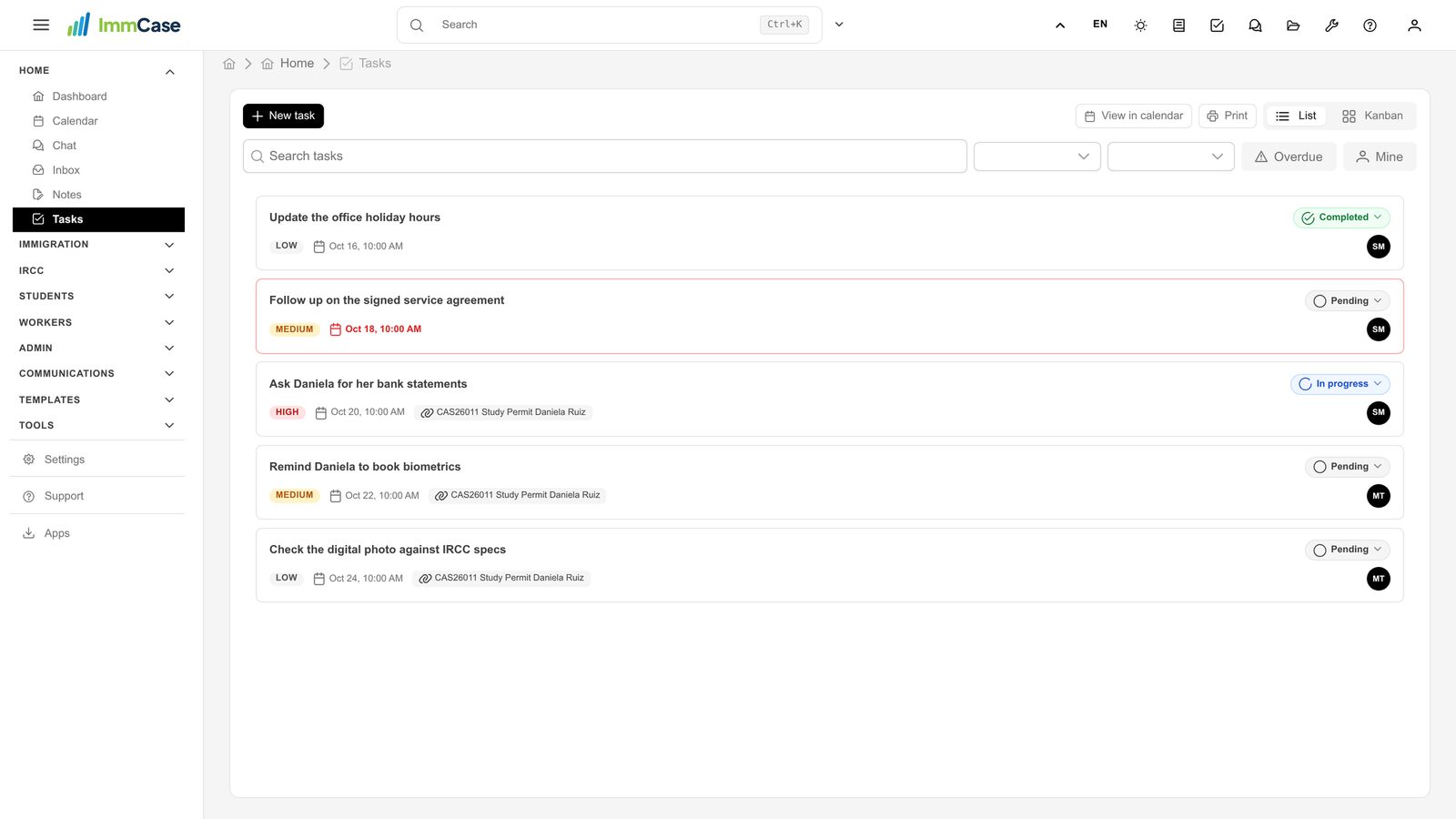Click View in calendar button
Screen dimensions: 1456x819
click(1133, 116)
